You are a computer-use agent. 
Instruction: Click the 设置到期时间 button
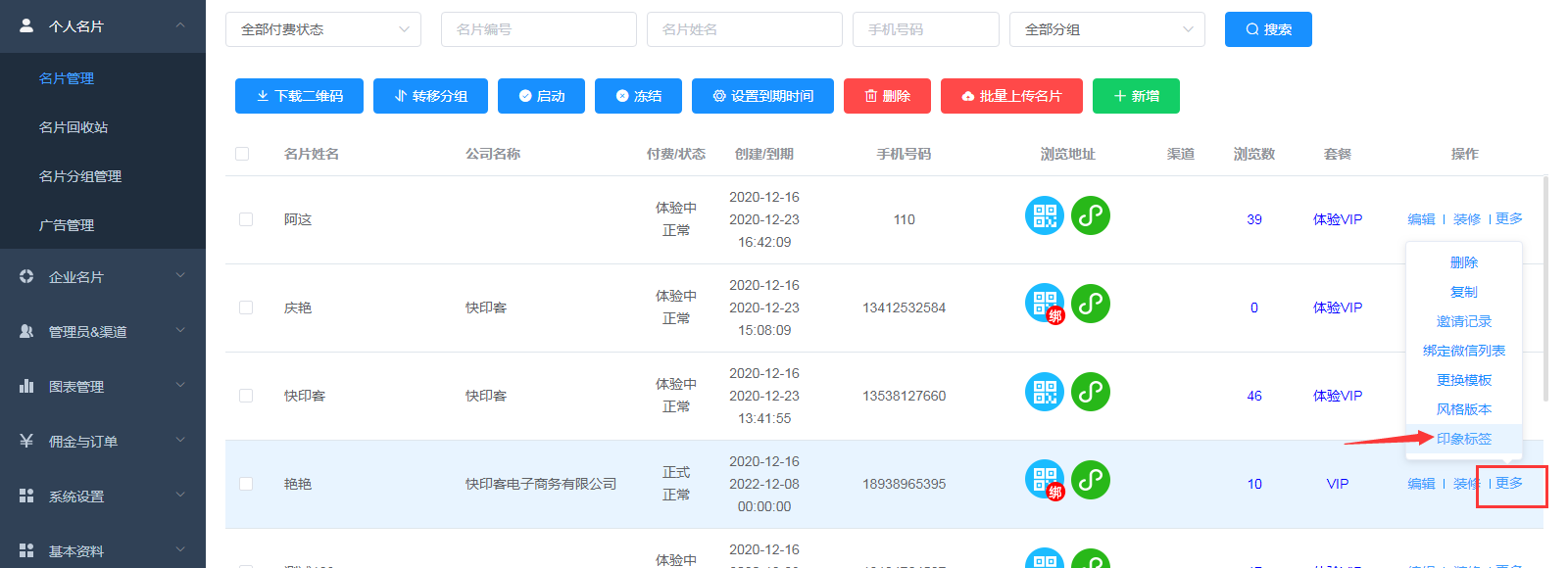point(762,96)
